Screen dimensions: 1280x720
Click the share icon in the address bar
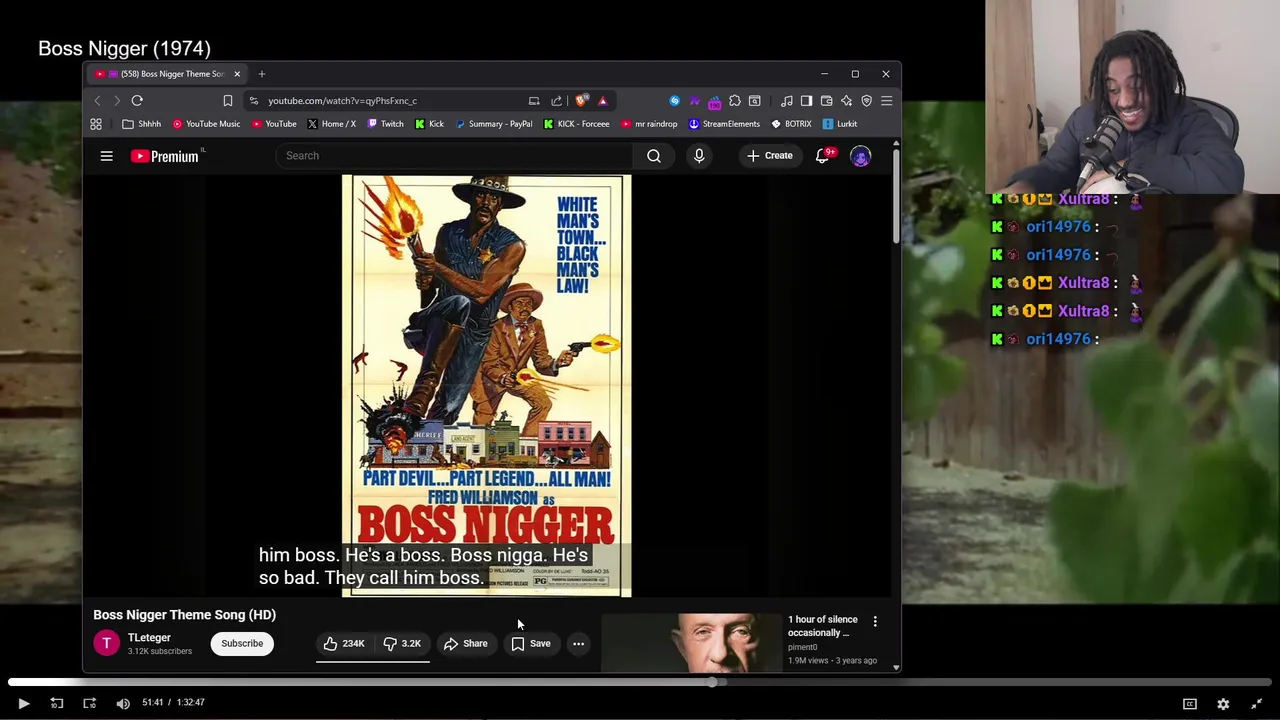[556, 101]
